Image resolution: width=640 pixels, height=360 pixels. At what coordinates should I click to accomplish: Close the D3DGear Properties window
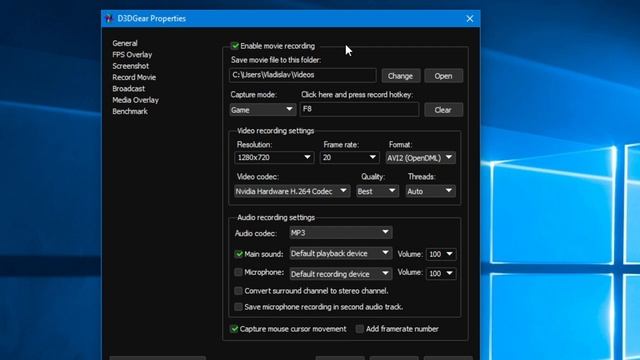coord(470,19)
